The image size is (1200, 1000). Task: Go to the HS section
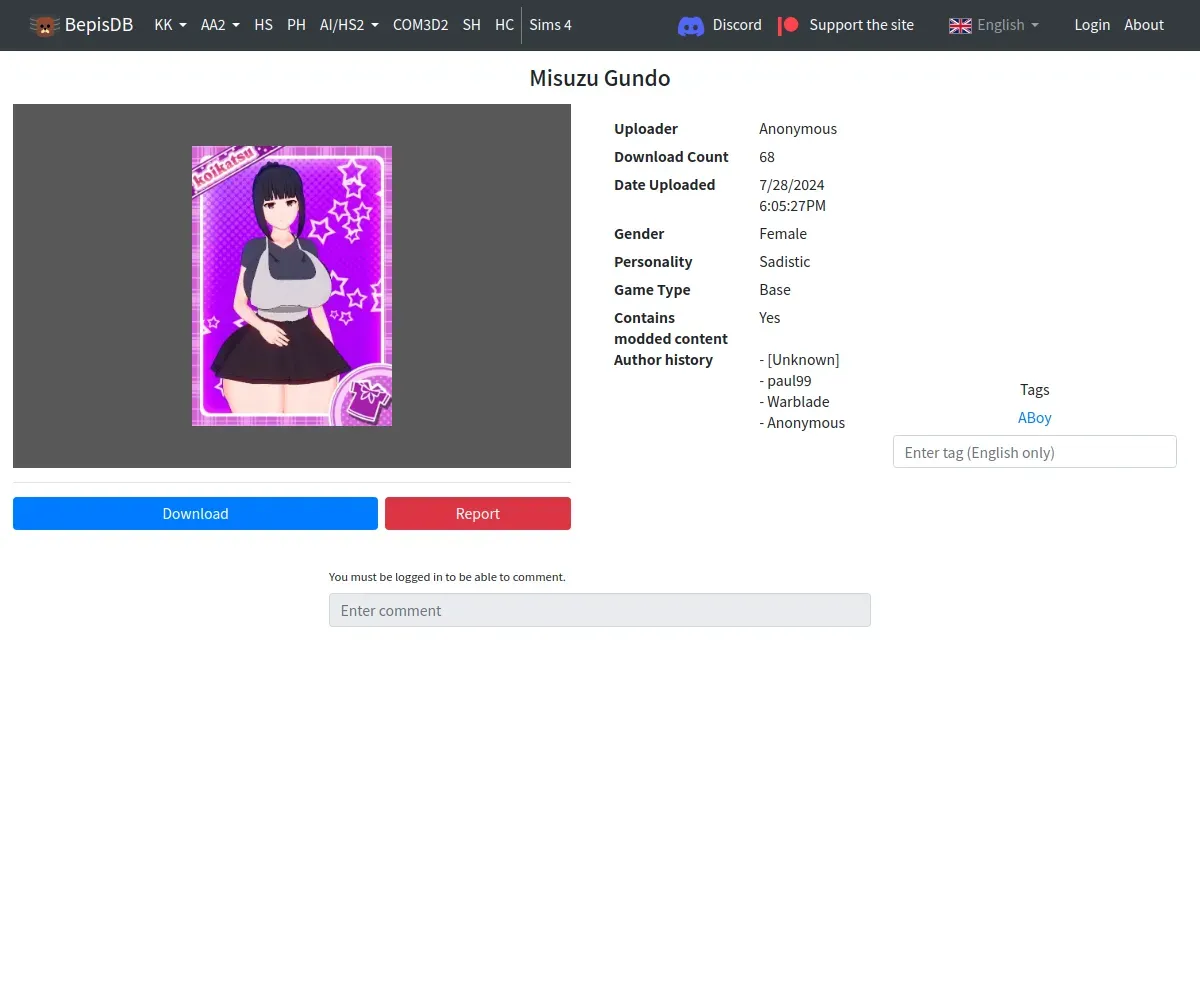[263, 25]
